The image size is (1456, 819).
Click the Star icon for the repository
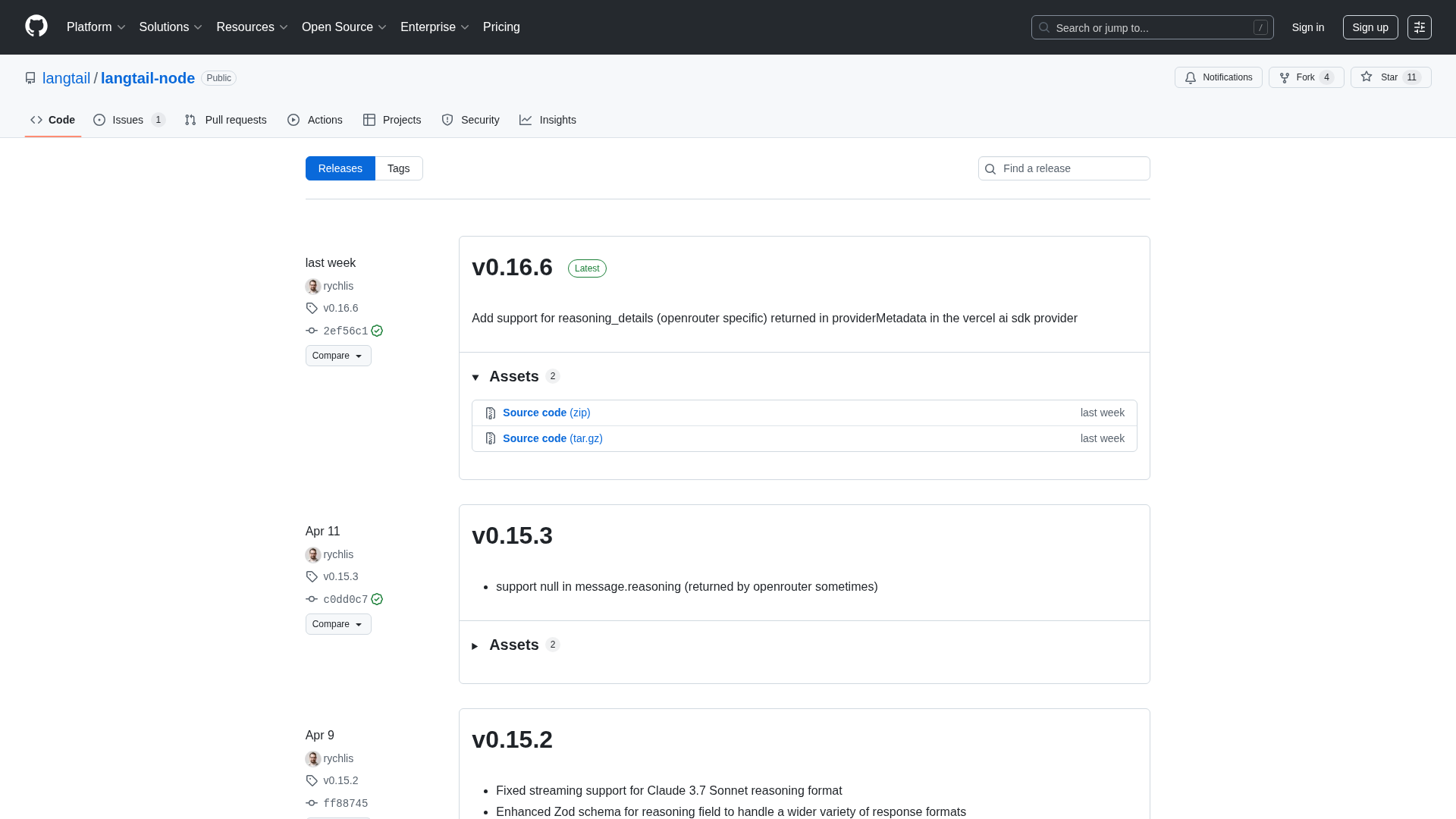pos(1367,77)
